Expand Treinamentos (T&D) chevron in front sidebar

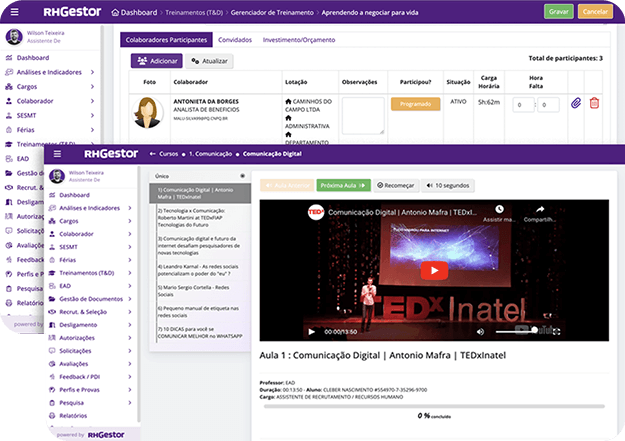(x=130, y=273)
